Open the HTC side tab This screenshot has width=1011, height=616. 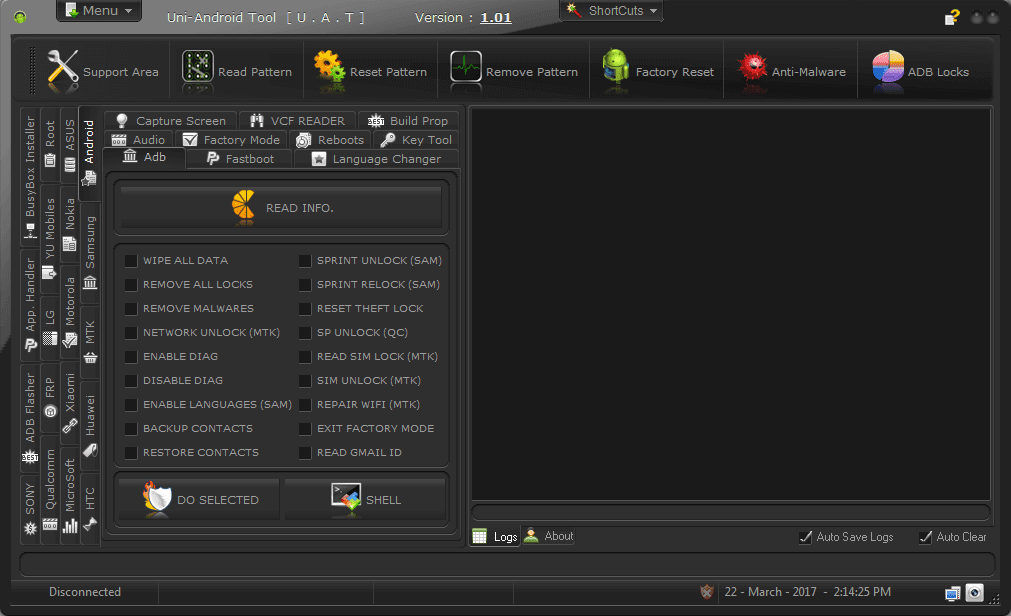point(90,510)
